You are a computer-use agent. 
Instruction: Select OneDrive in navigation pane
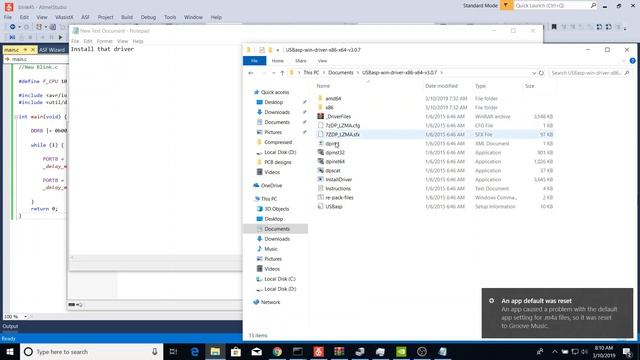(271, 185)
